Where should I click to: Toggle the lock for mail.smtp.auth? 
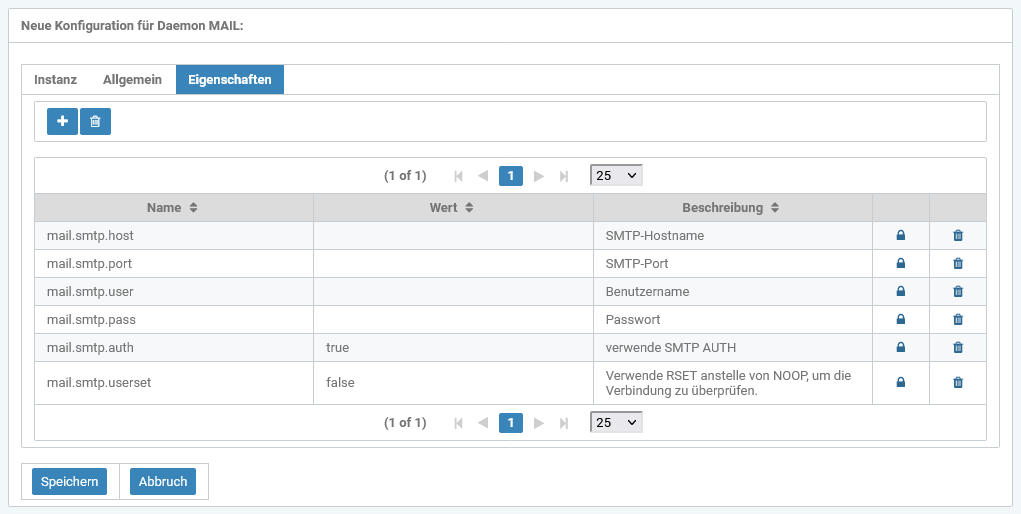pos(900,348)
